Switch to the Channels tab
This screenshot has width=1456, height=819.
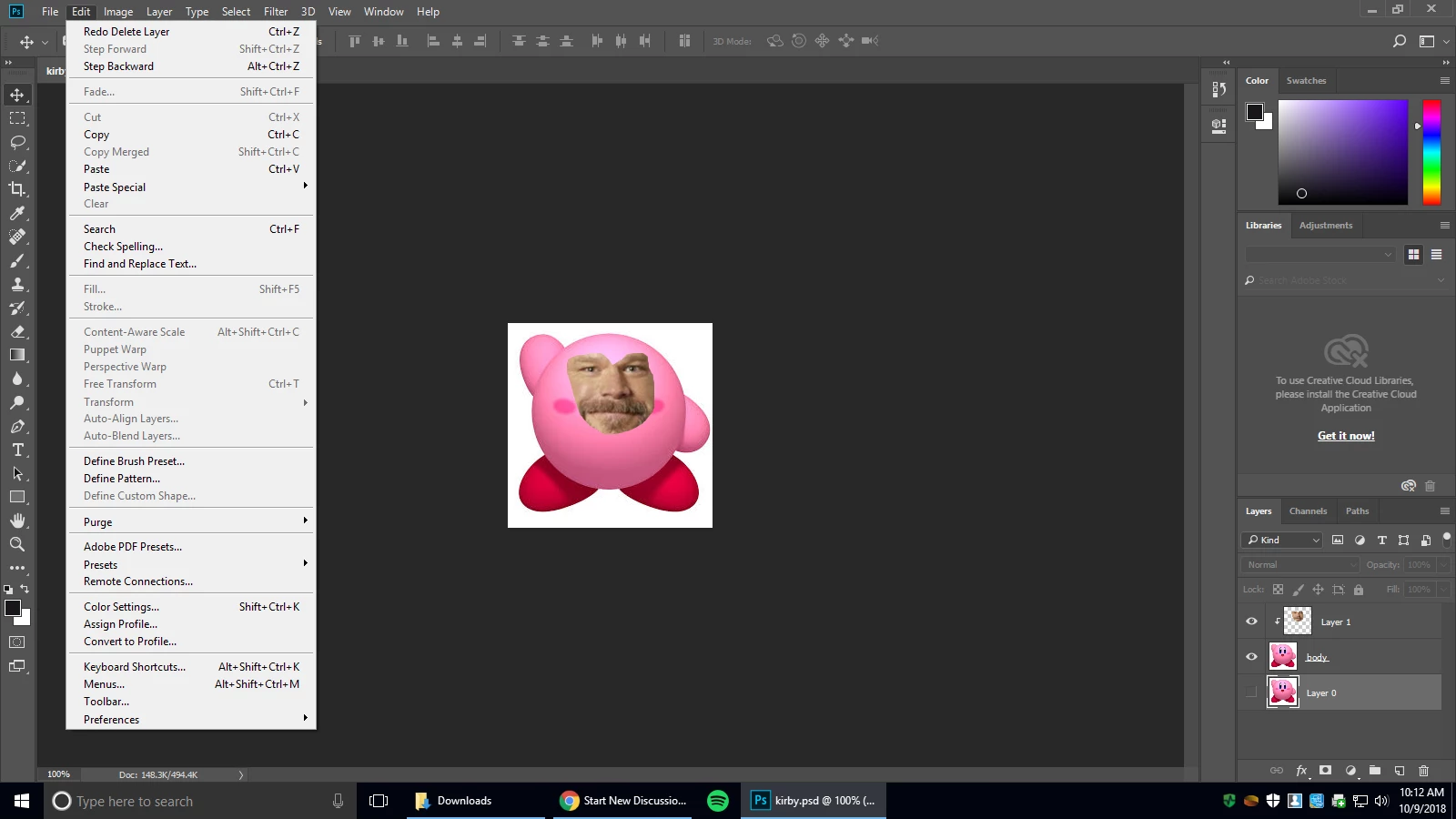[1308, 511]
